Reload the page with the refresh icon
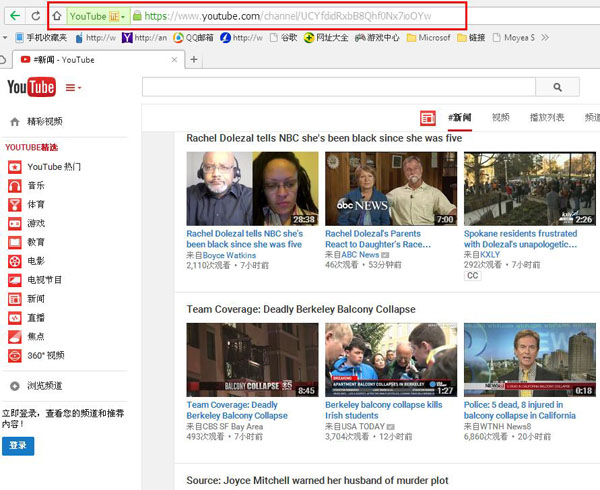600x490 pixels. click(x=36, y=16)
